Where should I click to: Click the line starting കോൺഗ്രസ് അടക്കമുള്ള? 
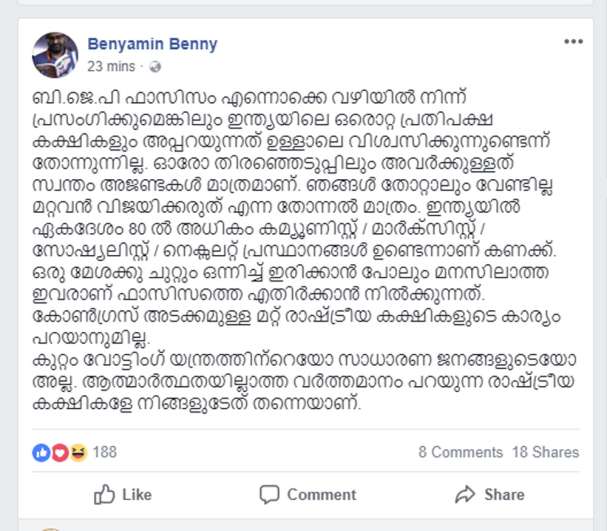tap(296, 316)
